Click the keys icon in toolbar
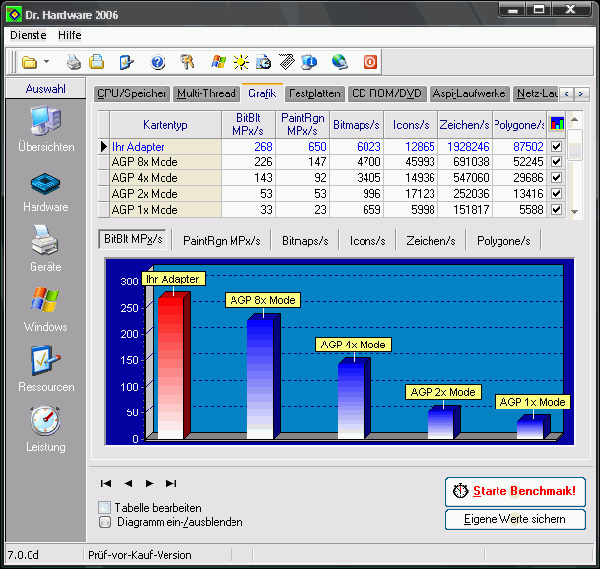Image resolution: width=600 pixels, height=569 pixels. (187, 62)
